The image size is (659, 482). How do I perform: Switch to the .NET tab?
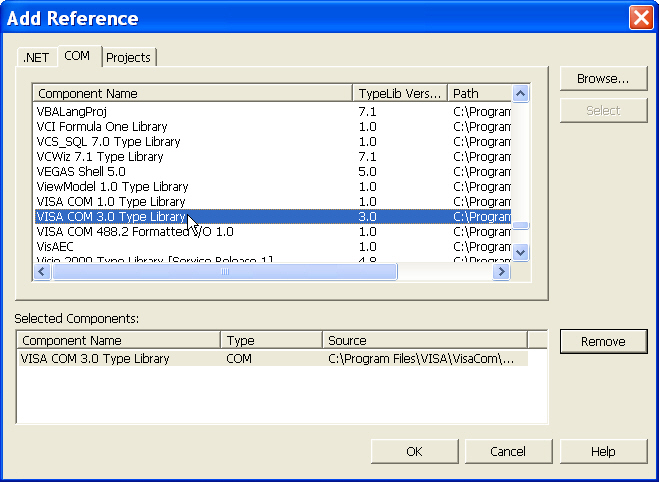click(36, 58)
